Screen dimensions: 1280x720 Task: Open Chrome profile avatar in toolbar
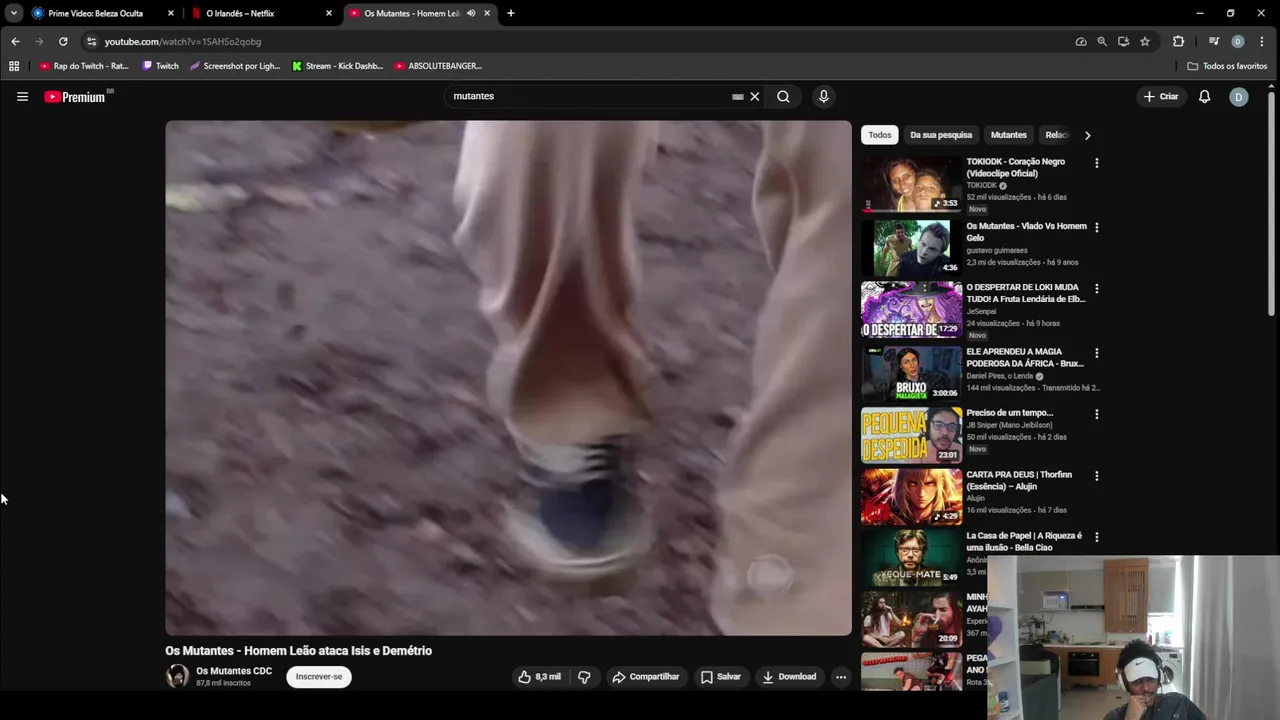point(1238,41)
